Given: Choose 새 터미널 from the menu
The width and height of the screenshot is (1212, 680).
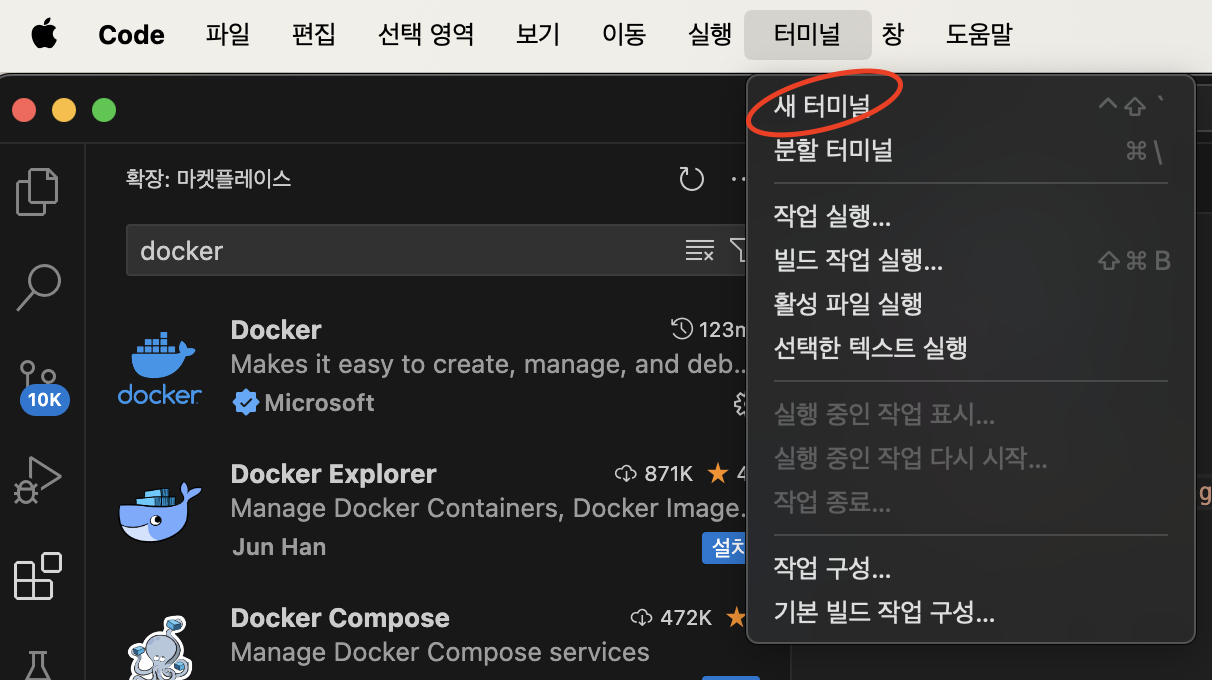Looking at the screenshot, I should pos(971,105).
